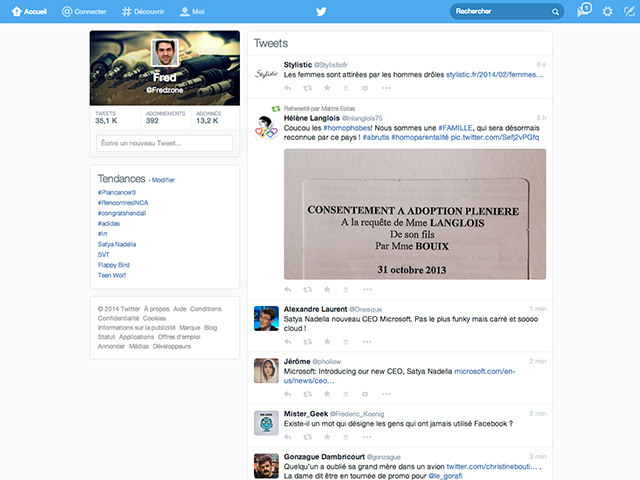640x480 pixels.
Task: Open pic.twitter.com link in Hélène's tweet
Action: 495,138
